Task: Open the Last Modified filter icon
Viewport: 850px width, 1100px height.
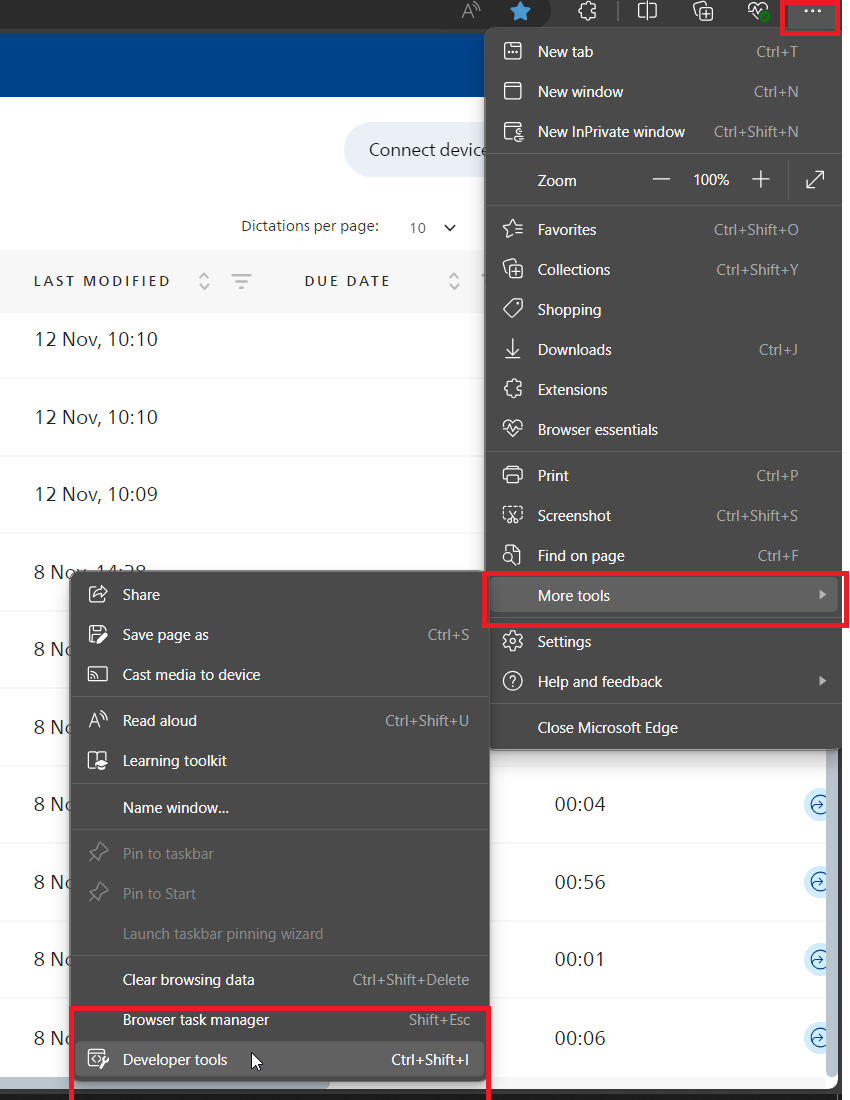Action: pos(241,281)
